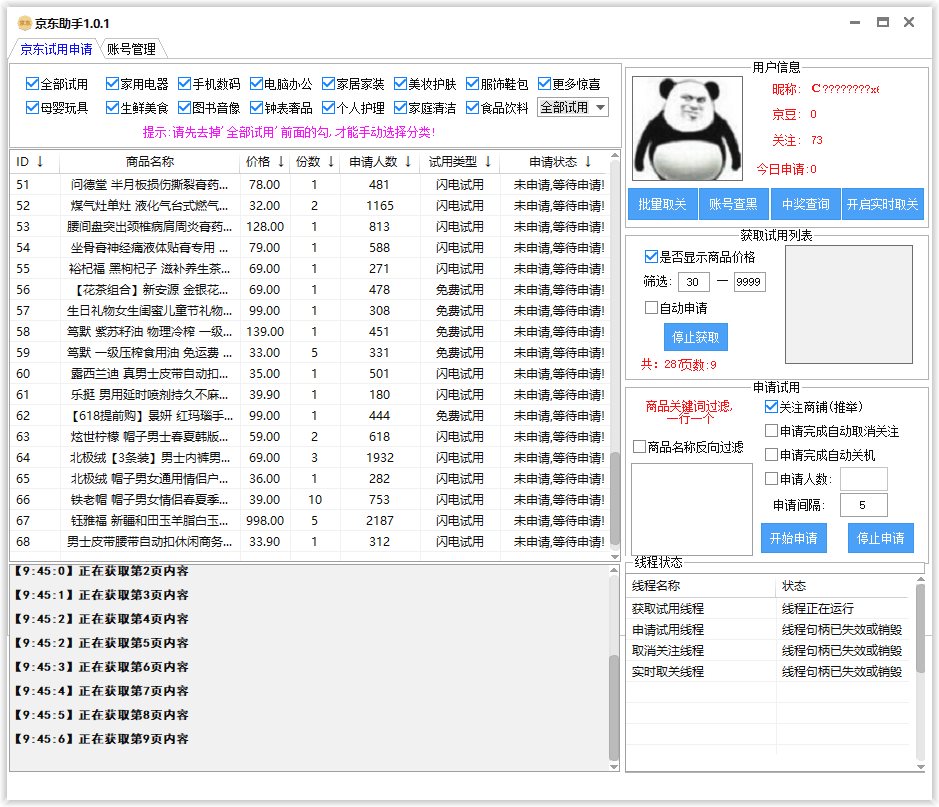Image resolution: width=939 pixels, height=807 pixels.
Task: Click the 停止获取 button
Action: pos(695,337)
